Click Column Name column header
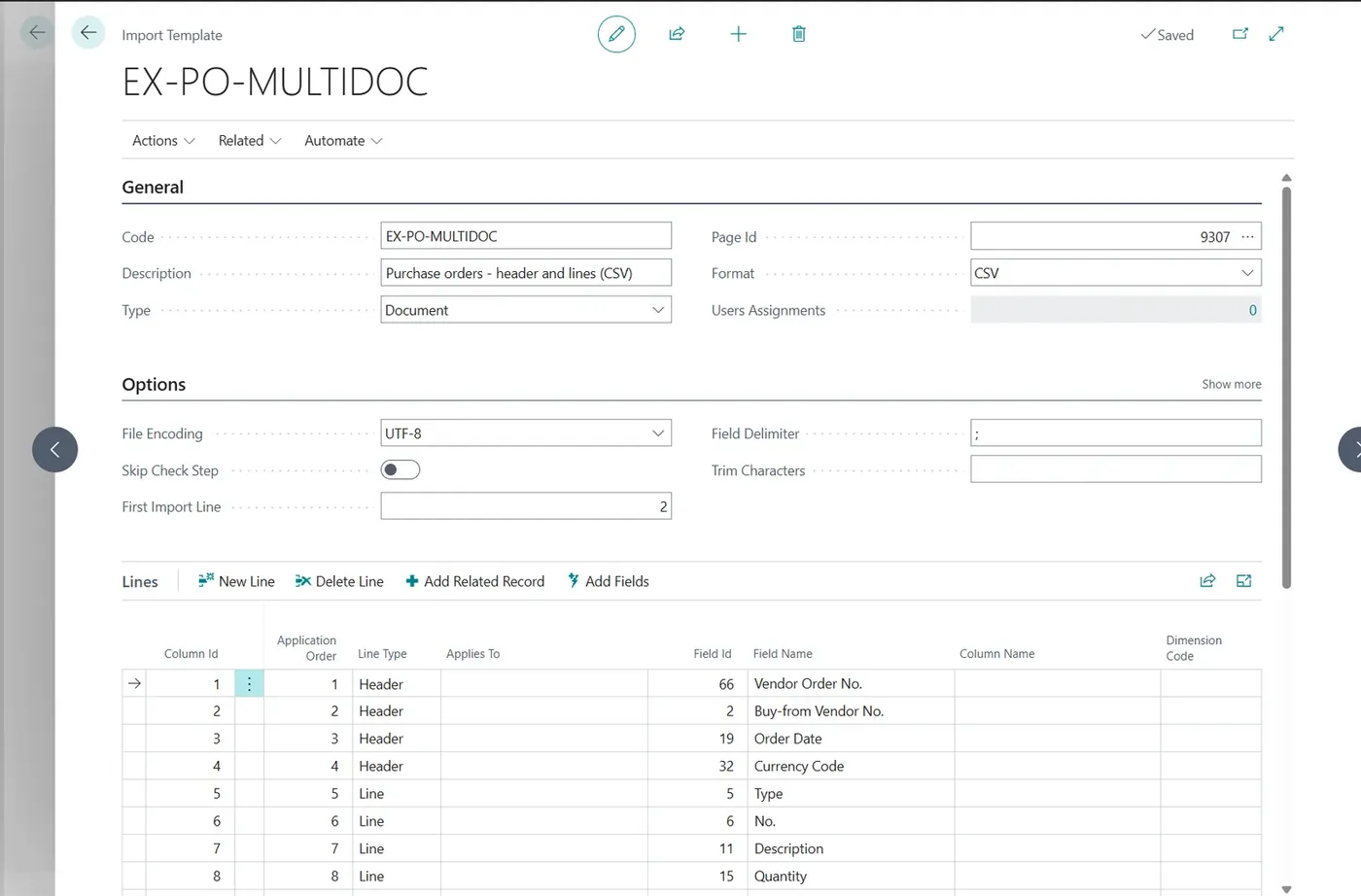The image size is (1361, 896). [996, 654]
